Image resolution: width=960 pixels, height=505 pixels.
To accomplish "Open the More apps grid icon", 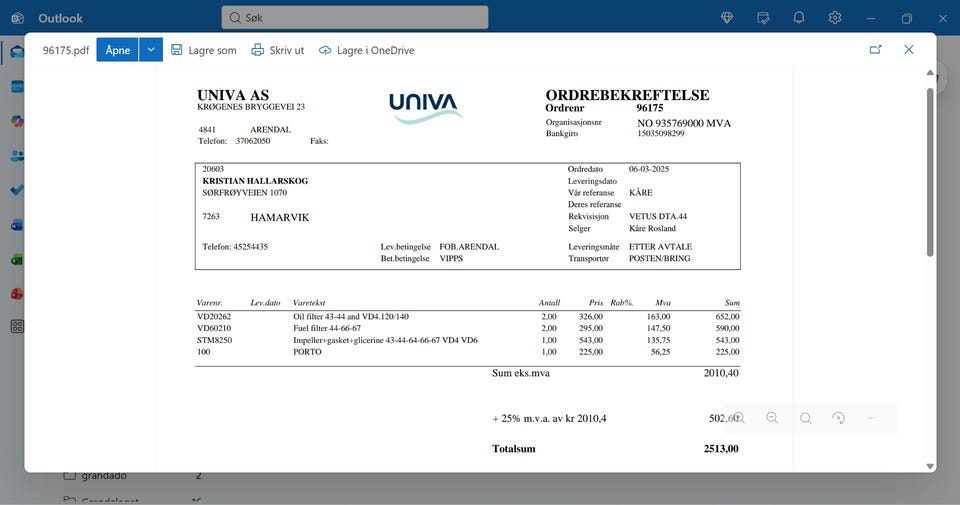I will click(17, 326).
